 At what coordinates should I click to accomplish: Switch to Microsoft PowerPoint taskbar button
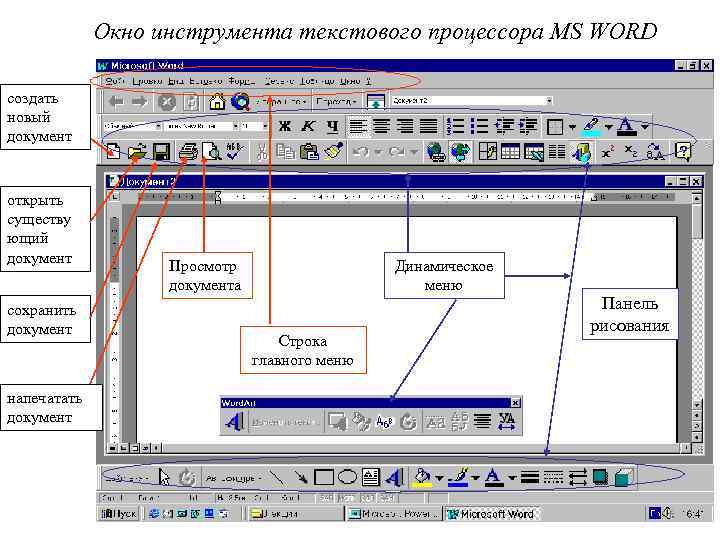393,514
